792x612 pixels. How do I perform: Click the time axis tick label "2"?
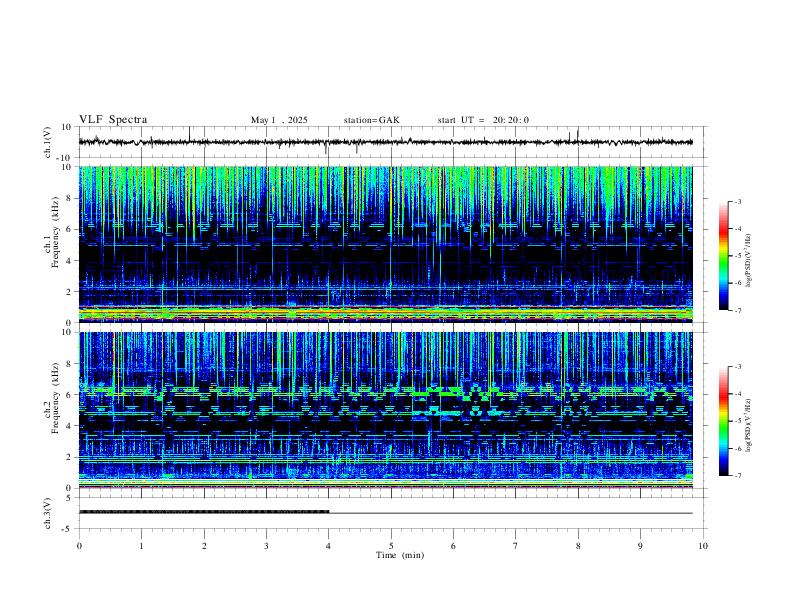(204, 546)
